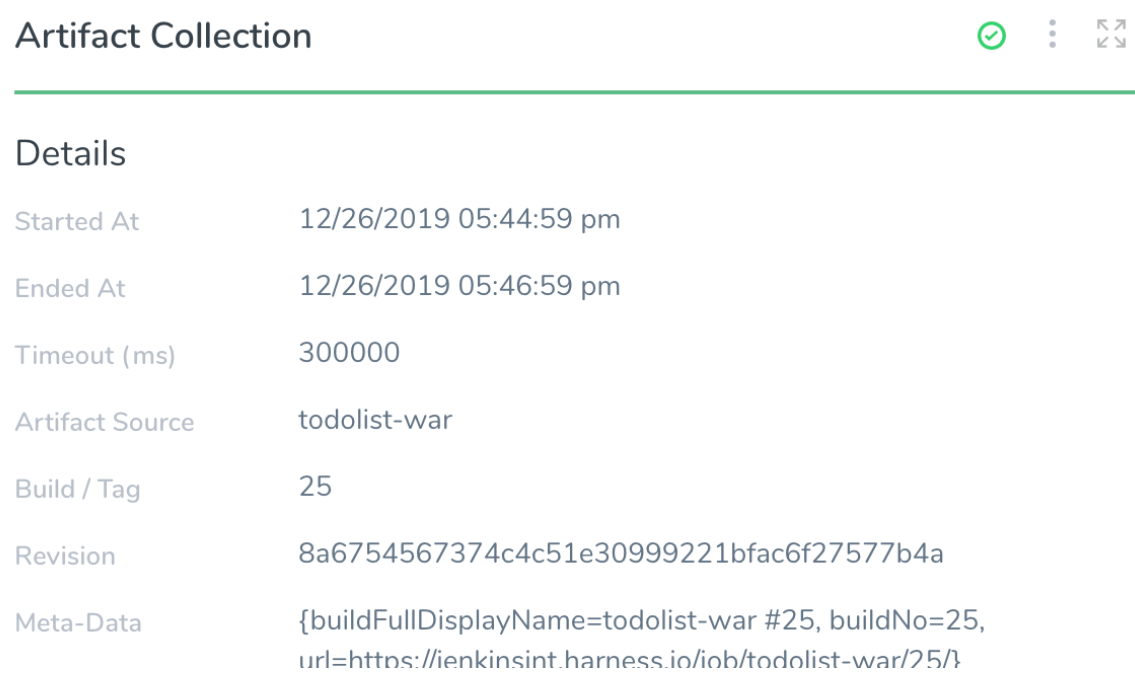
Task: Click the Meta-Data label
Action: pyautogui.click(x=78, y=623)
